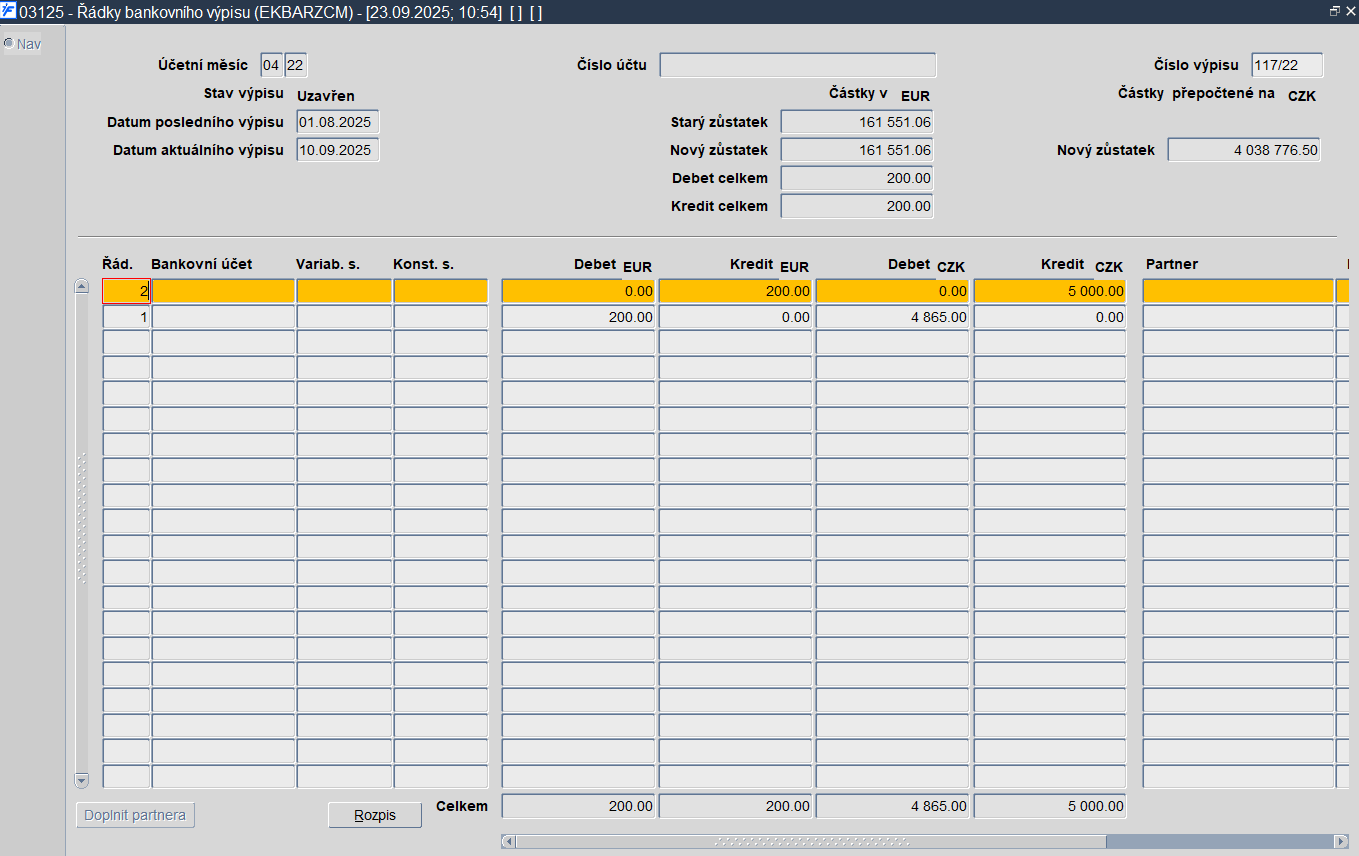
Task: Click the Celkem Debet EUR total 200.00
Action: tap(578, 806)
